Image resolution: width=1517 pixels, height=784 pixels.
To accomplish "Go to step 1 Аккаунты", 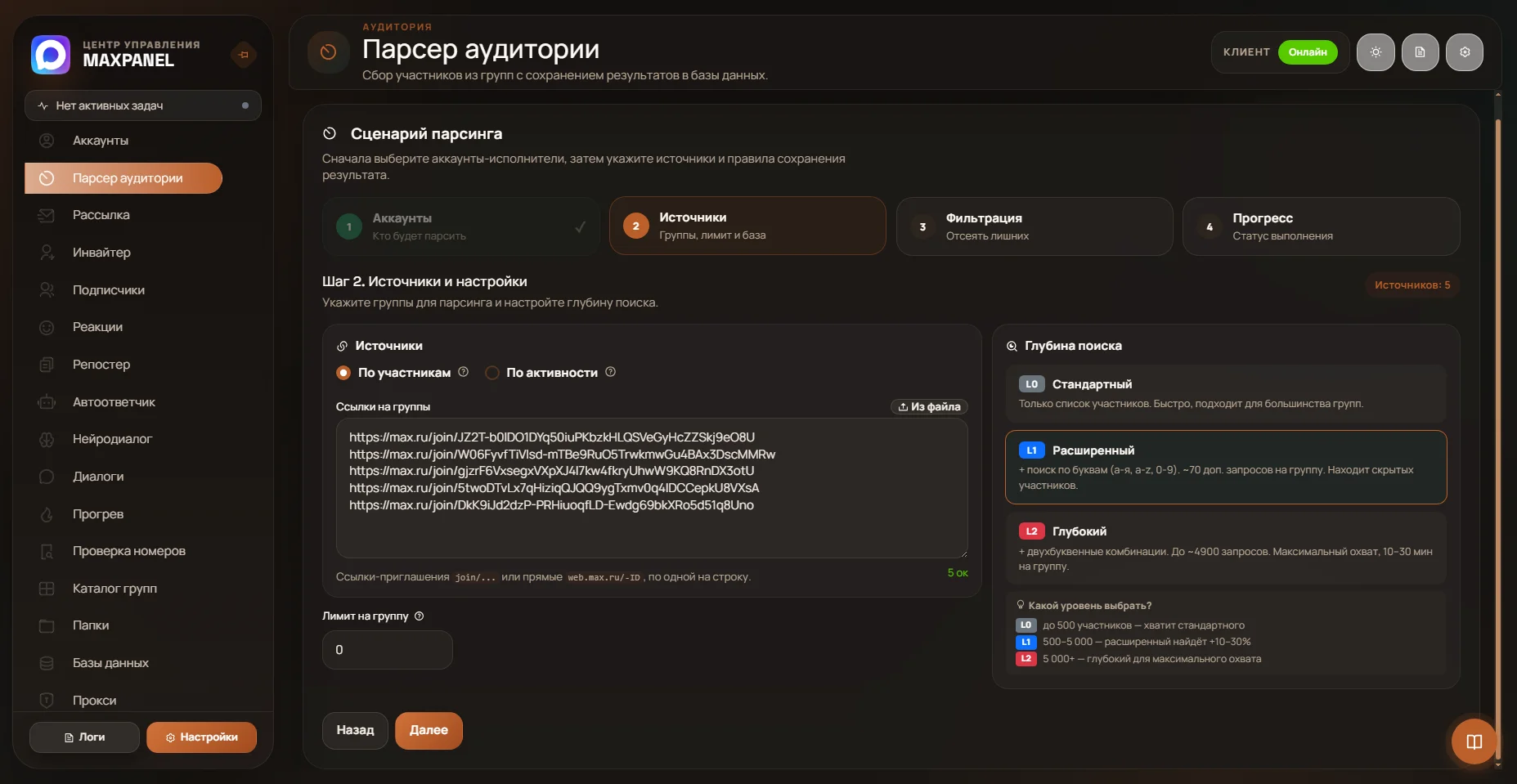I will click(461, 226).
